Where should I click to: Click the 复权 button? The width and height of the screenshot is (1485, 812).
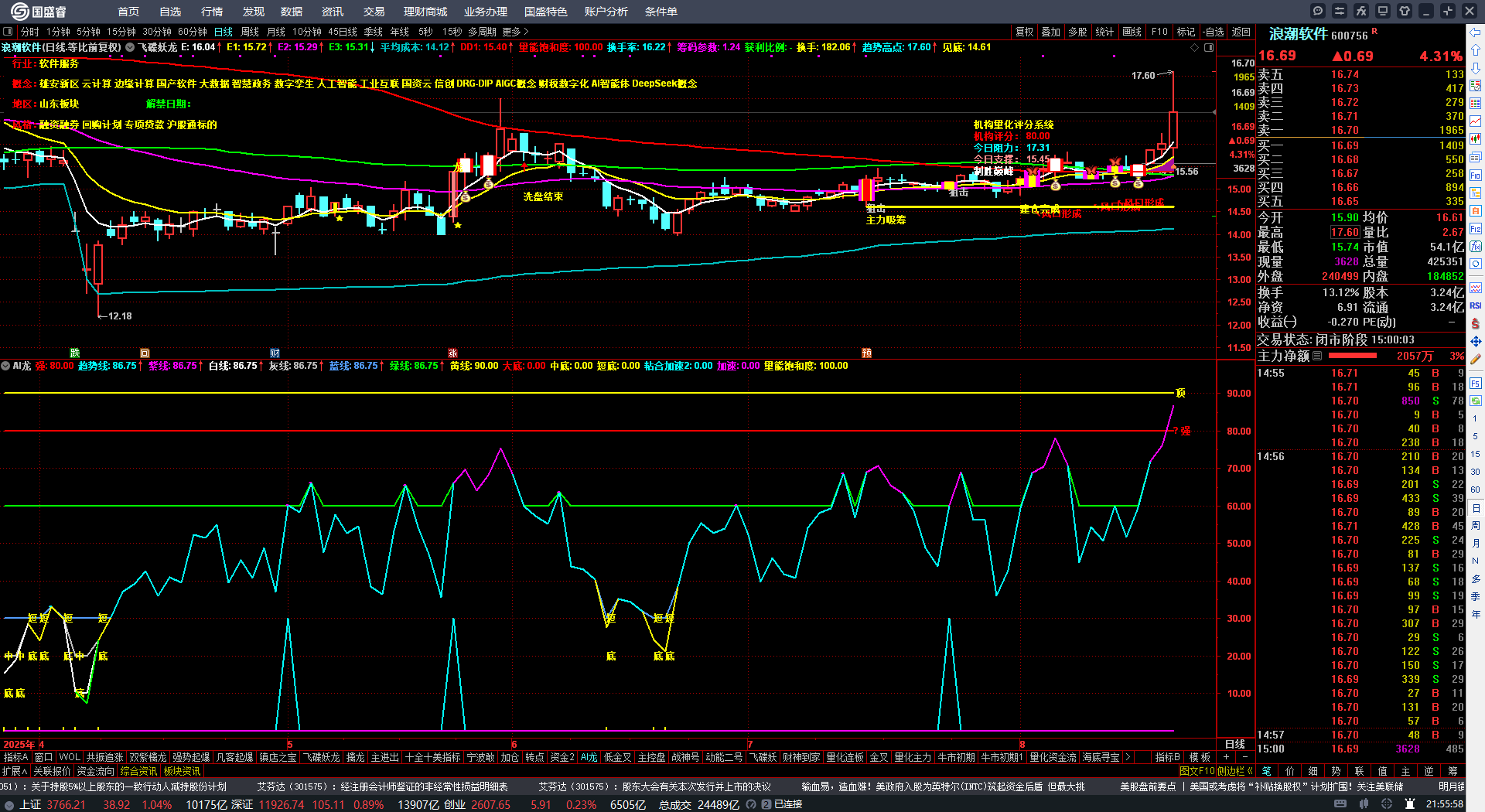click(1025, 32)
